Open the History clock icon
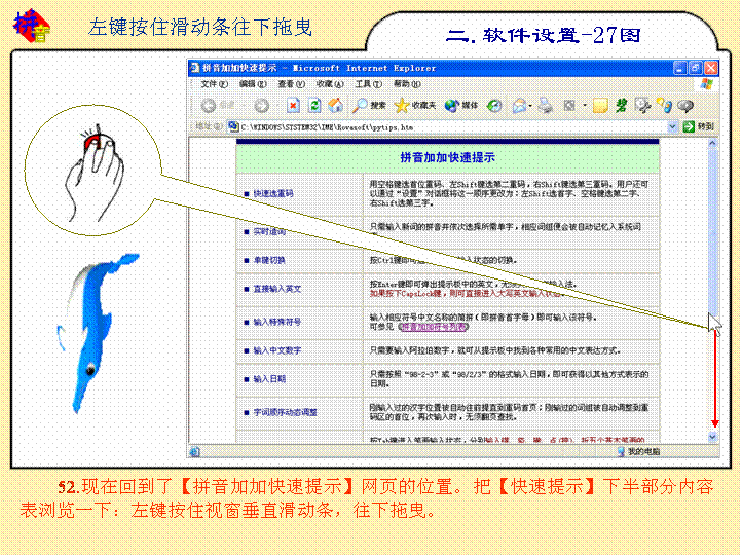This screenshot has height=555, width=740. [494, 106]
